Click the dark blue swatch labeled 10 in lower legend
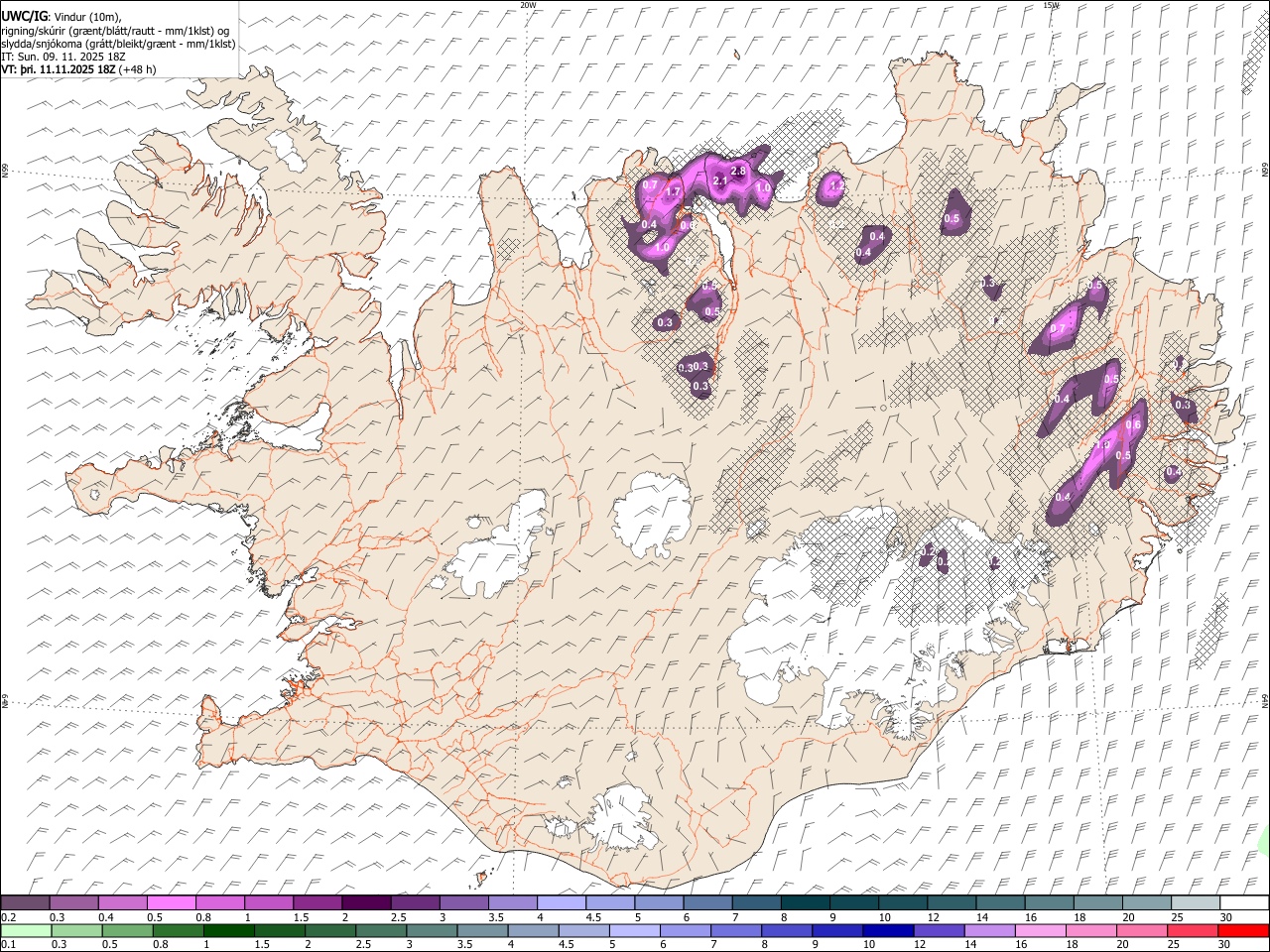Screen dimensions: 1270x952 [887, 930]
